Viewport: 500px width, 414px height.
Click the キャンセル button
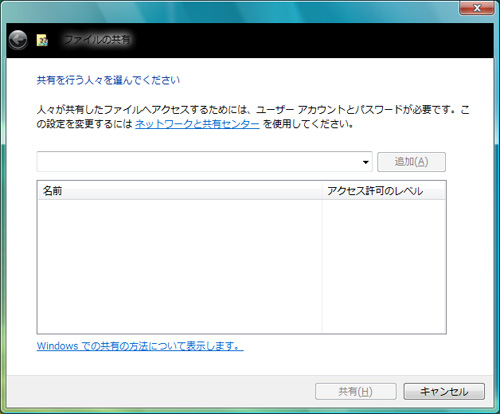tap(444, 391)
